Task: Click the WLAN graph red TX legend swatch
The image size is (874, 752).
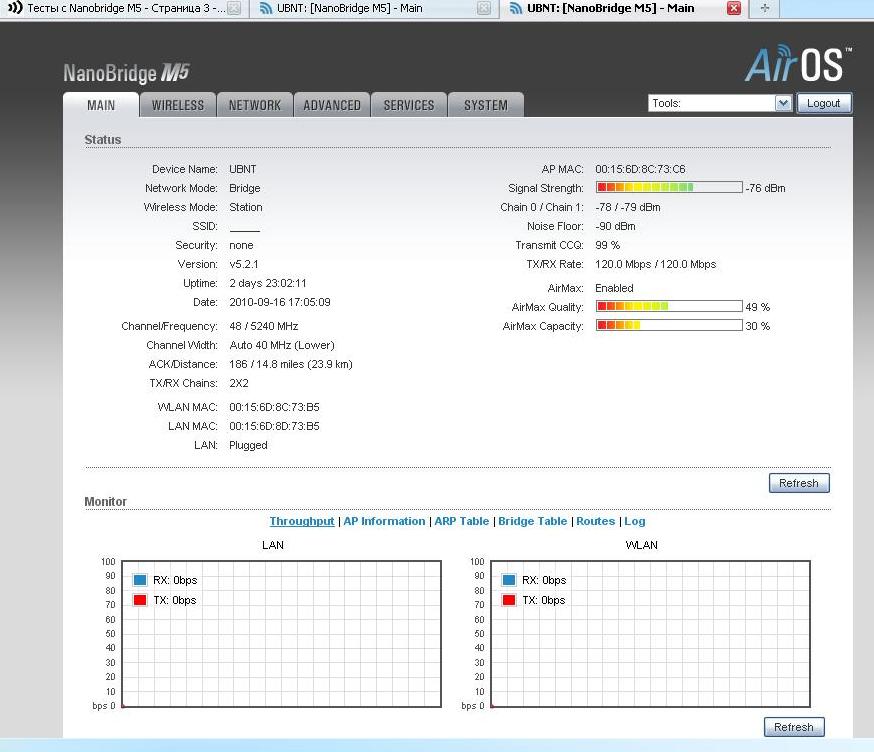Action: (509, 600)
